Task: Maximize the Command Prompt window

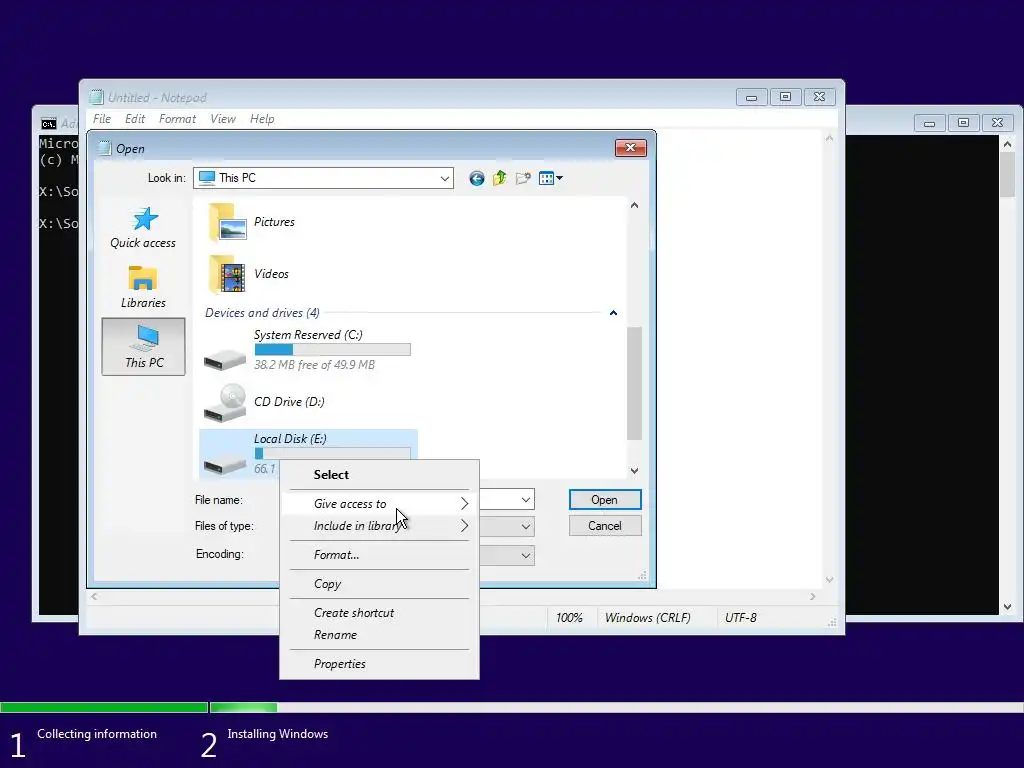Action: pyautogui.click(x=963, y=123)
